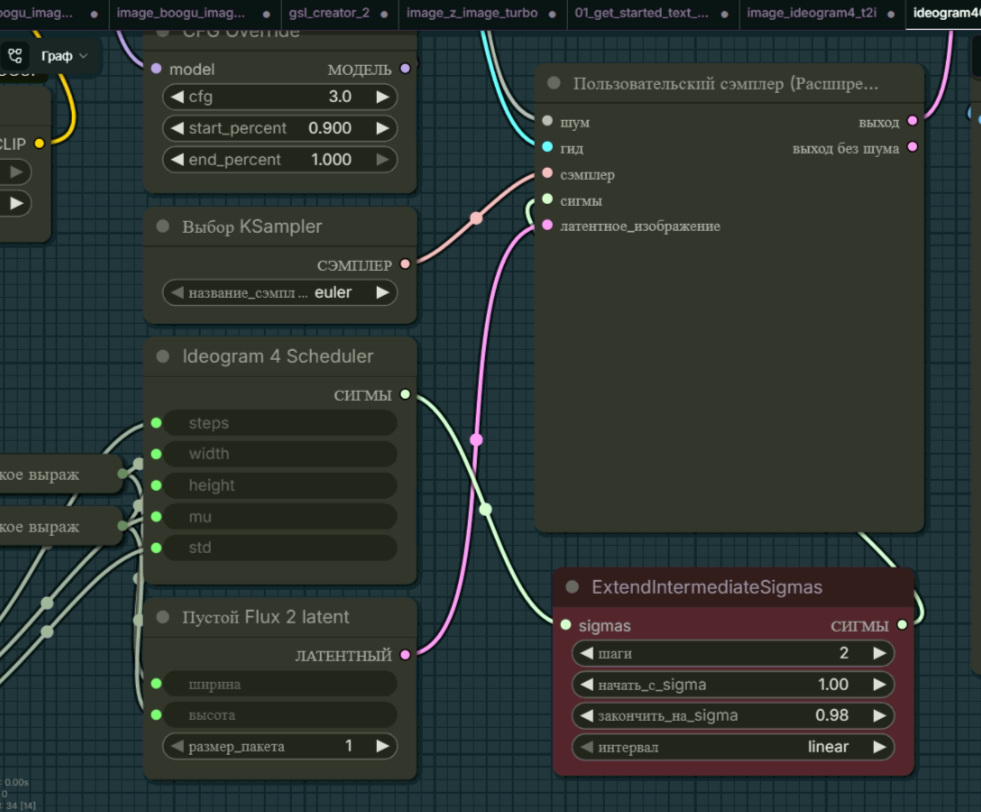Click the латентное_изображение input socket
Screen dimensions: 981x812
click(547, 225)
